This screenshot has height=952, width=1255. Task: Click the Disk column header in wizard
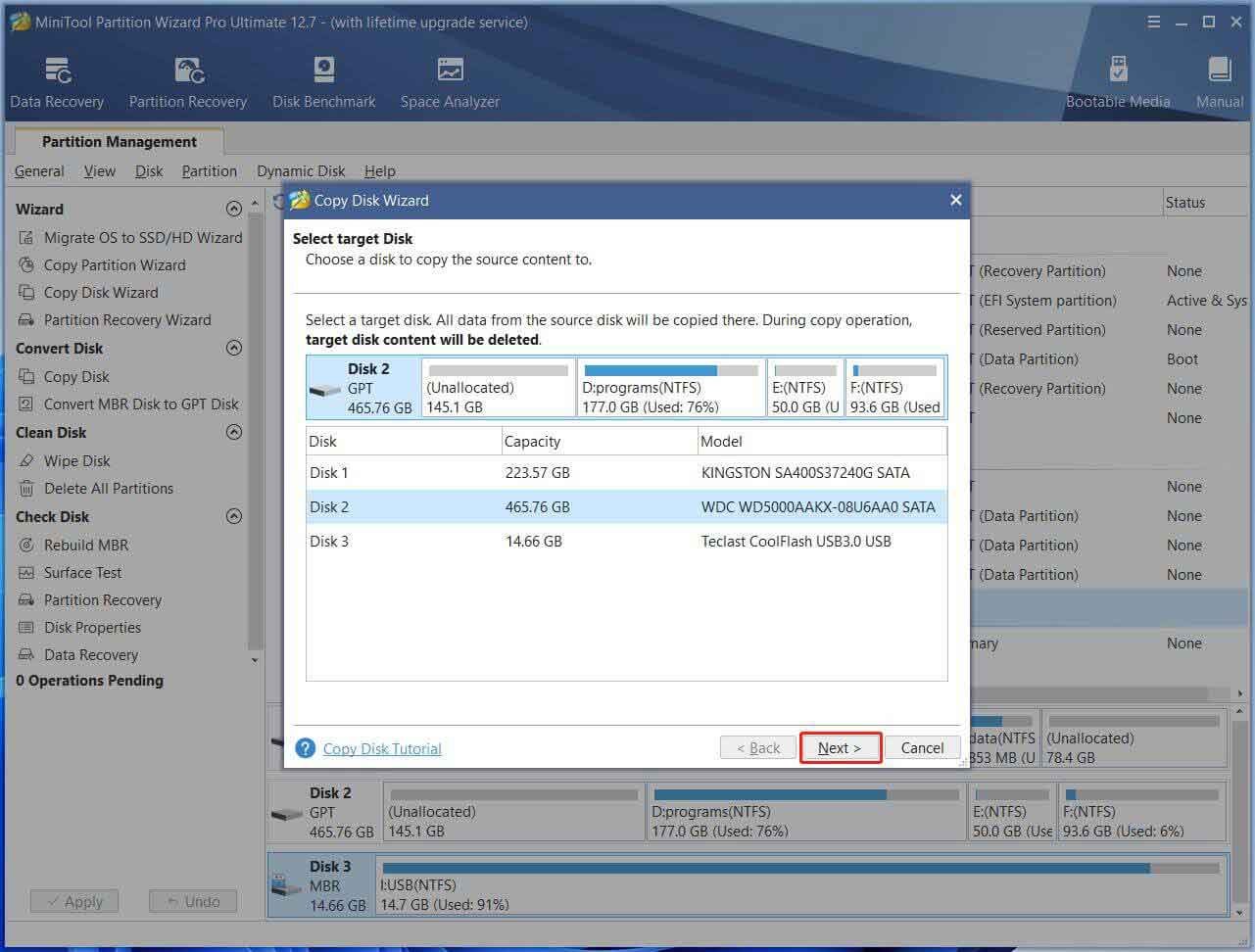coord(404,442)
